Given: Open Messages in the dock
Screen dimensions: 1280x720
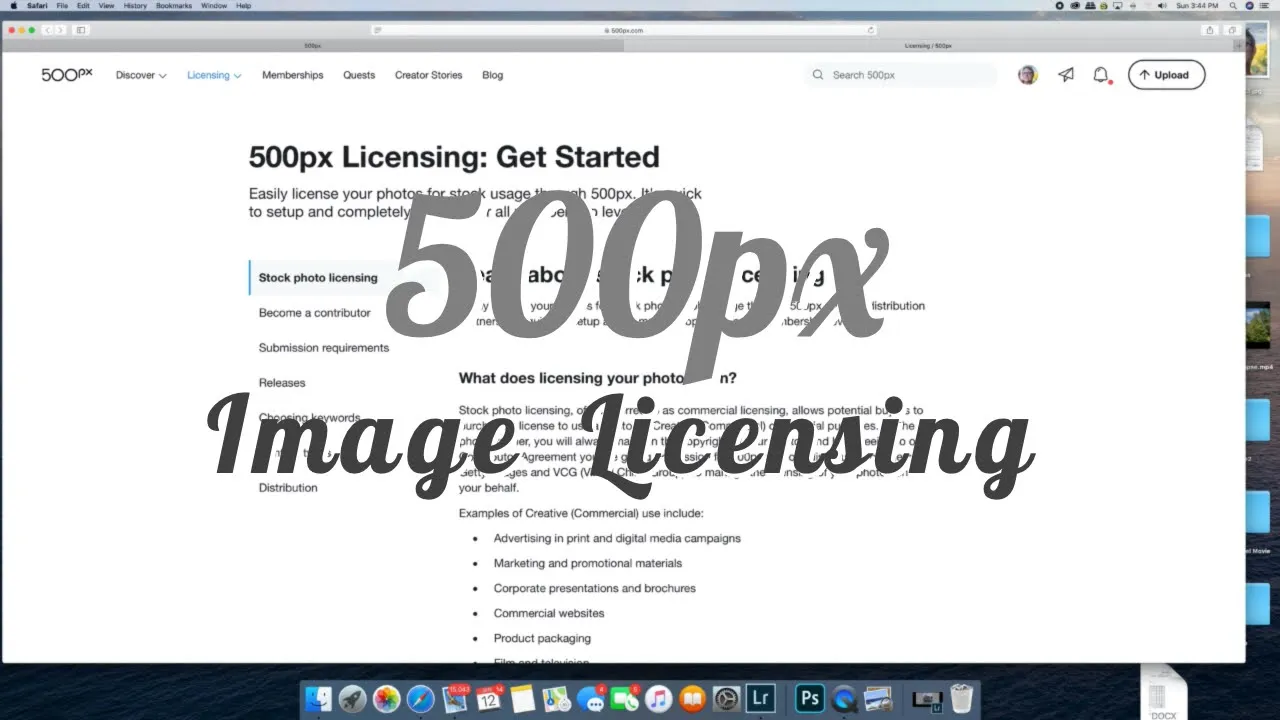Looking at the screenshot, I should click(x=591, y=699).
